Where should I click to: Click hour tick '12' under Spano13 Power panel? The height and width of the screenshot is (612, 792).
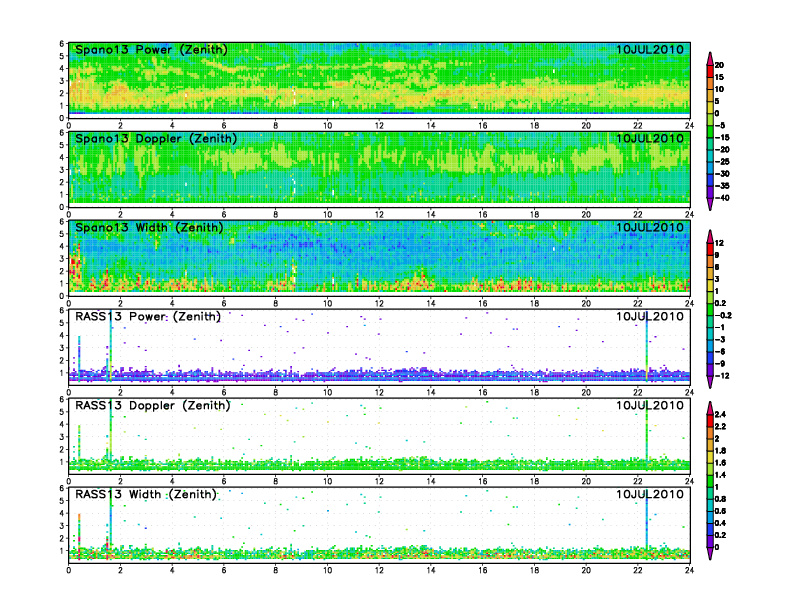click(379, 126)
